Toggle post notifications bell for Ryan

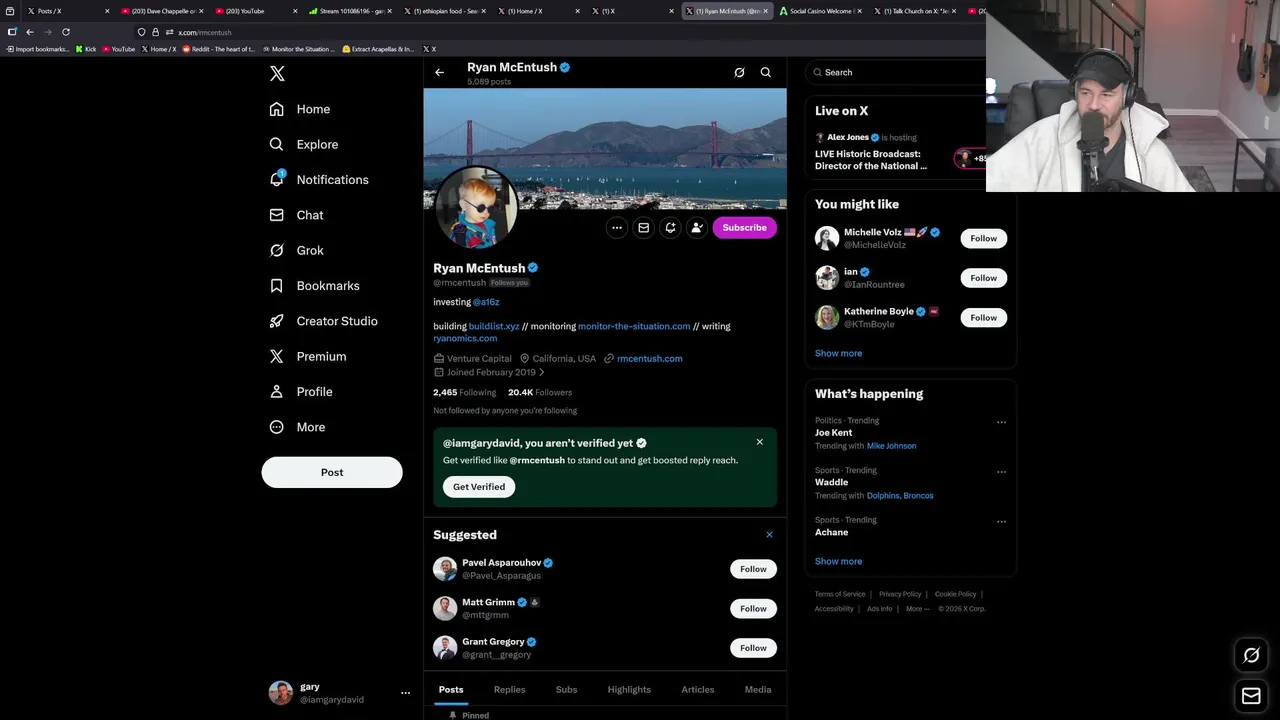(x=670, y=228)
